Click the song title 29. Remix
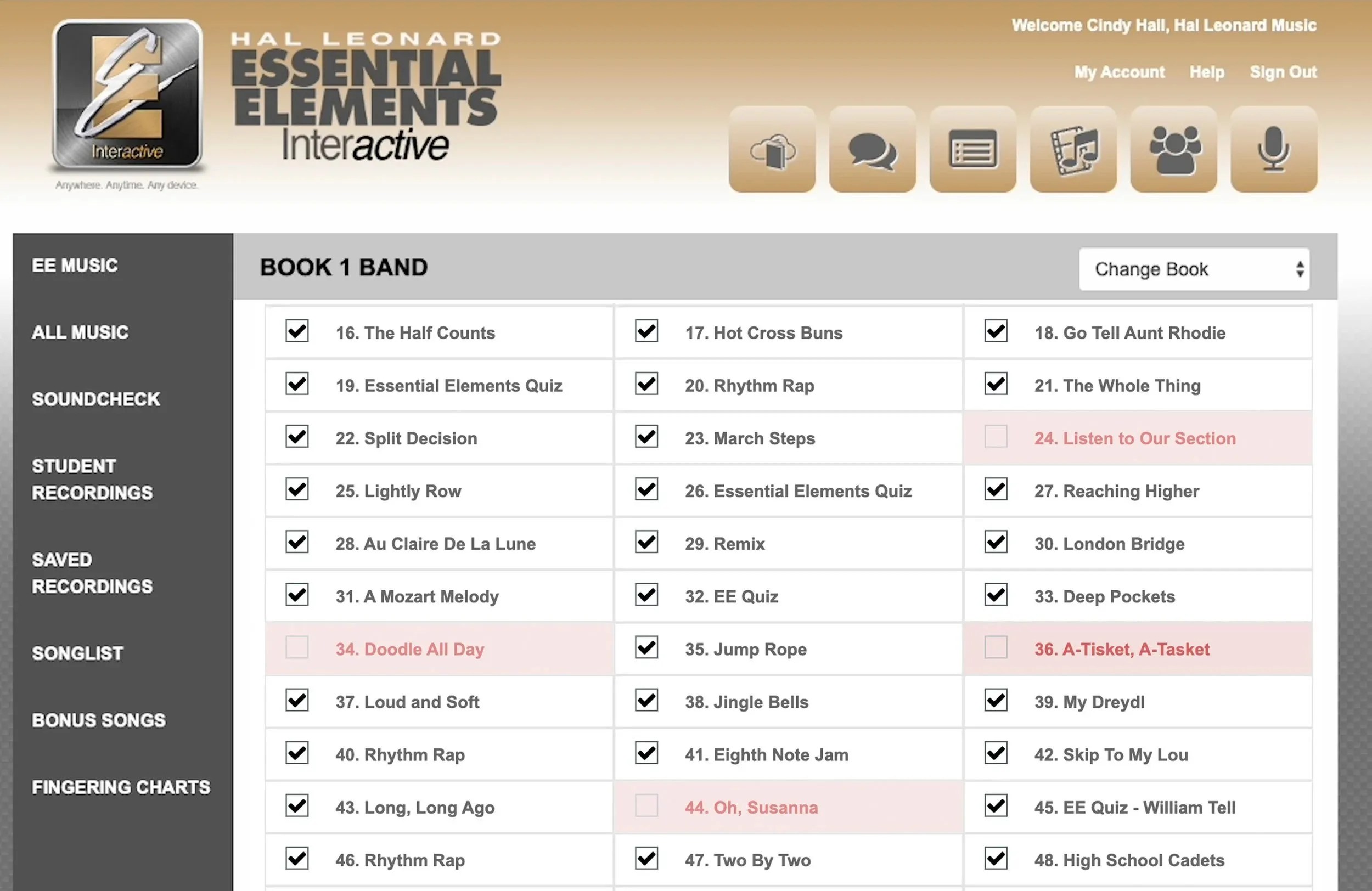The image size is (1372, 891). tap(725, 544)
